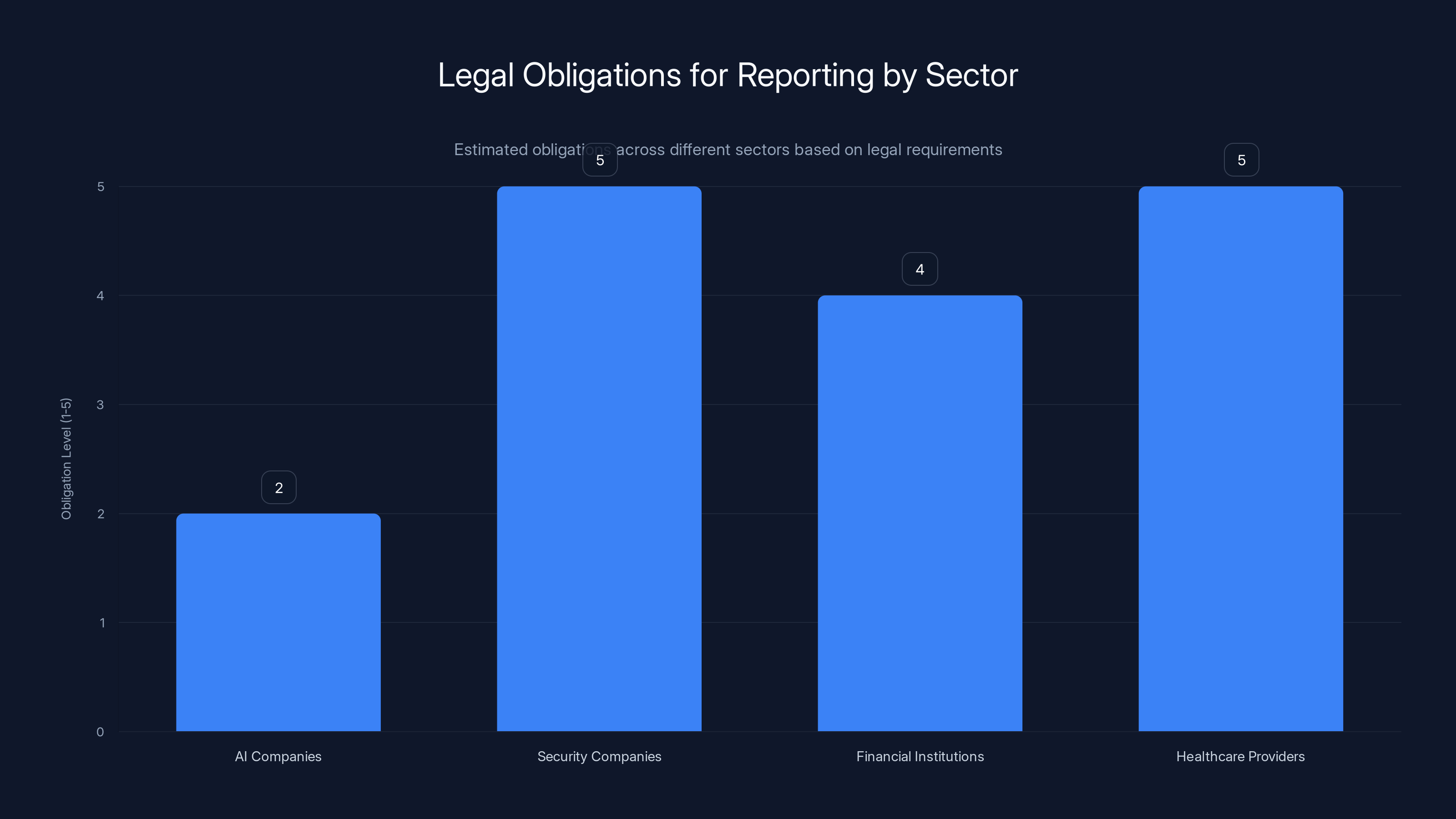This screenshot has width=1456, height=819.
Task: Click the chart title text
Action: pos(728,74)
